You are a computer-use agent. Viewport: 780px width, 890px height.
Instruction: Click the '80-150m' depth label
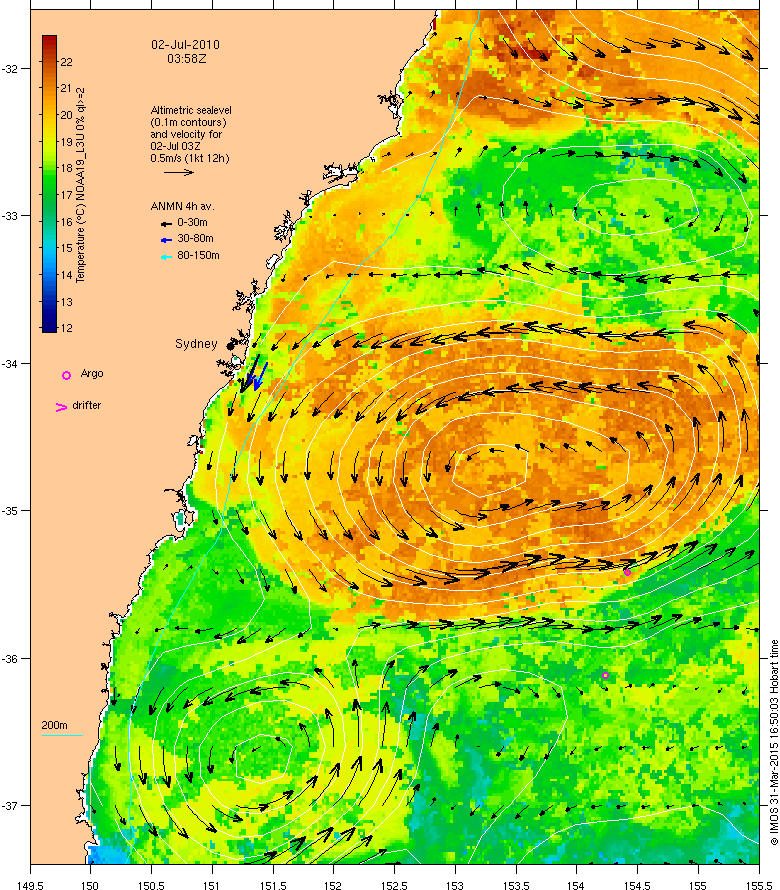(x=198, y=255)
